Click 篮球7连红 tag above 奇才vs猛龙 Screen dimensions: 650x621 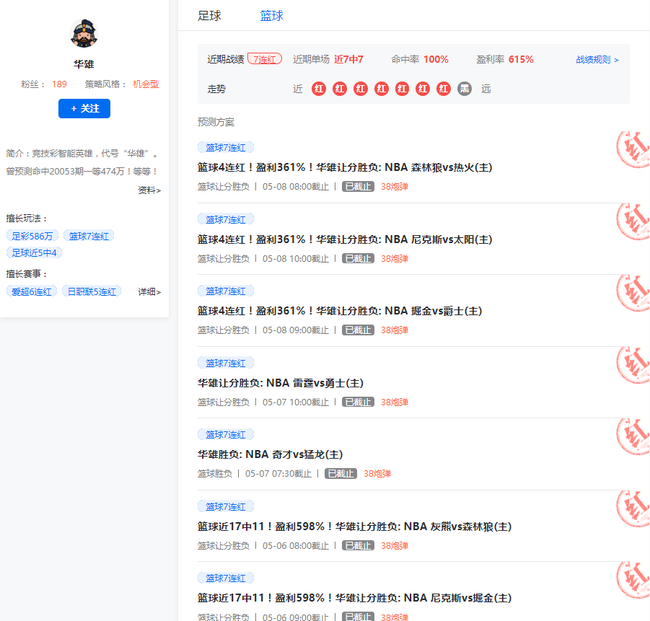[226, 434]
